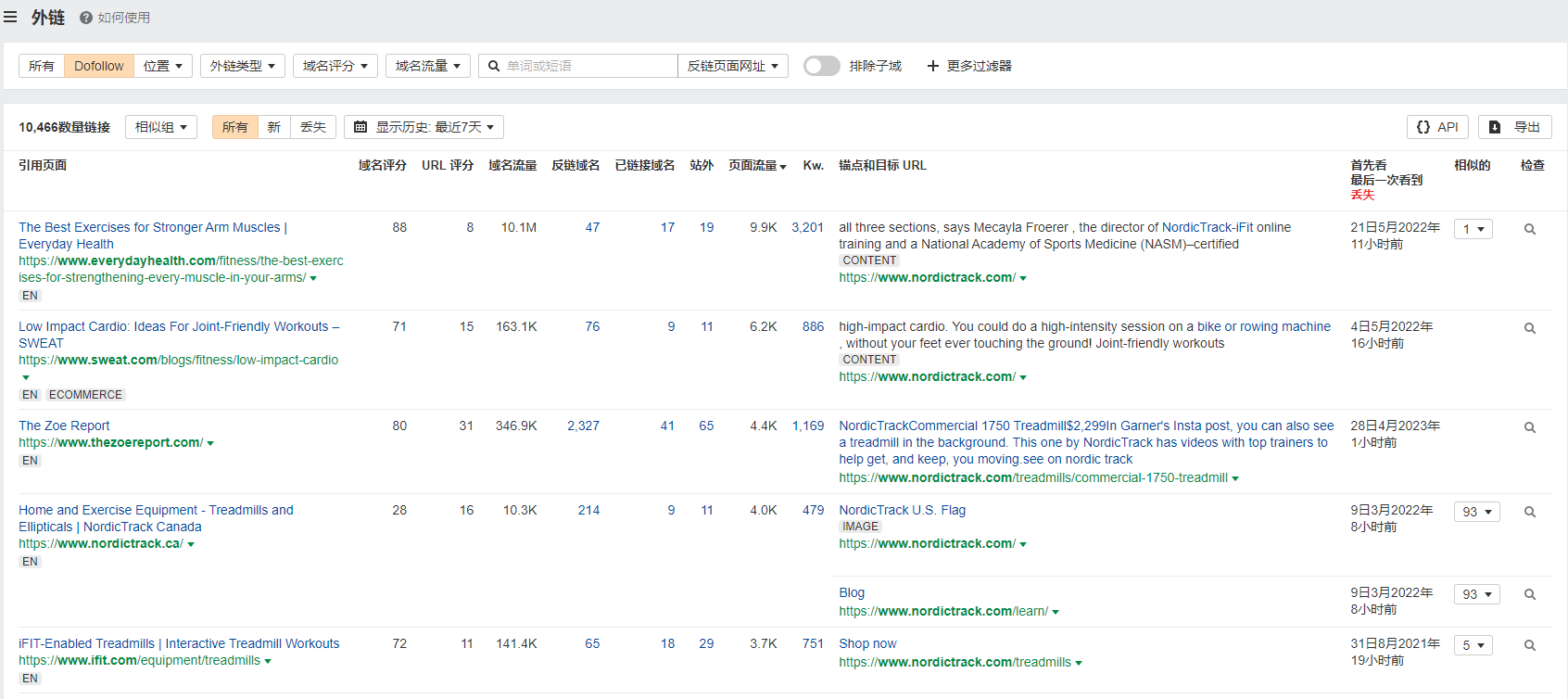
Task: Sort by URL 评分 column header
Action: coord(448,165)
